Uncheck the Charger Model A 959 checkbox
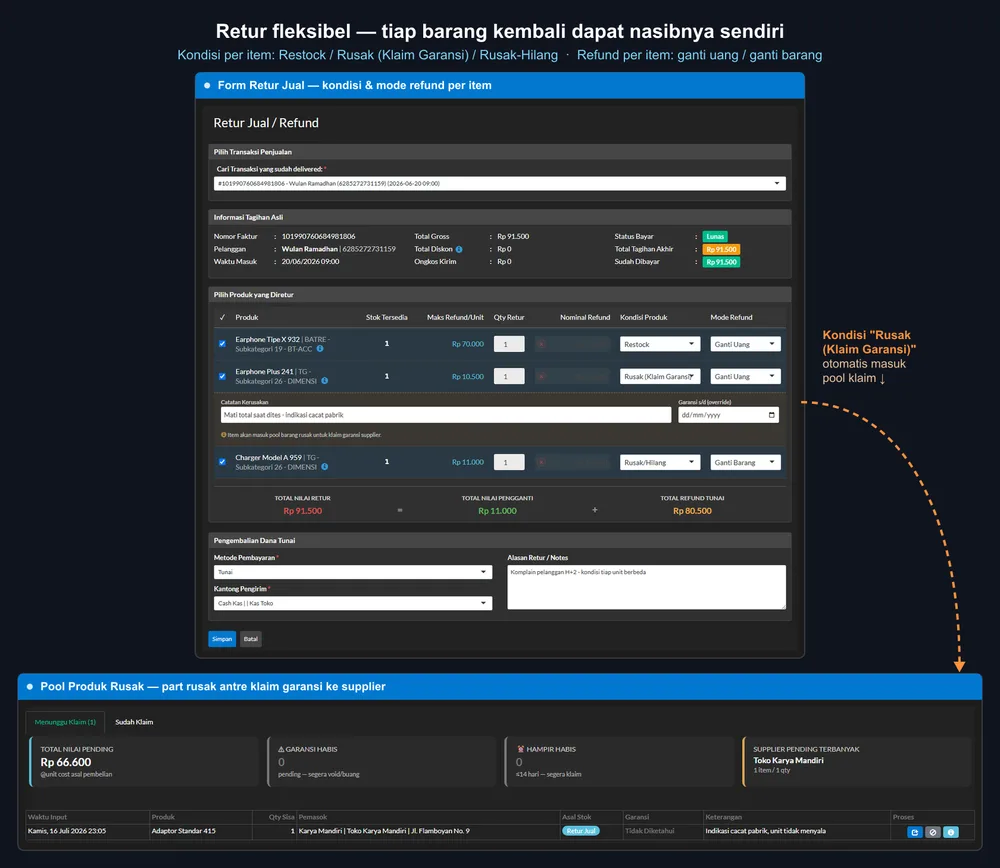This screenshot has width=1000, height=868. pos(222,462)
